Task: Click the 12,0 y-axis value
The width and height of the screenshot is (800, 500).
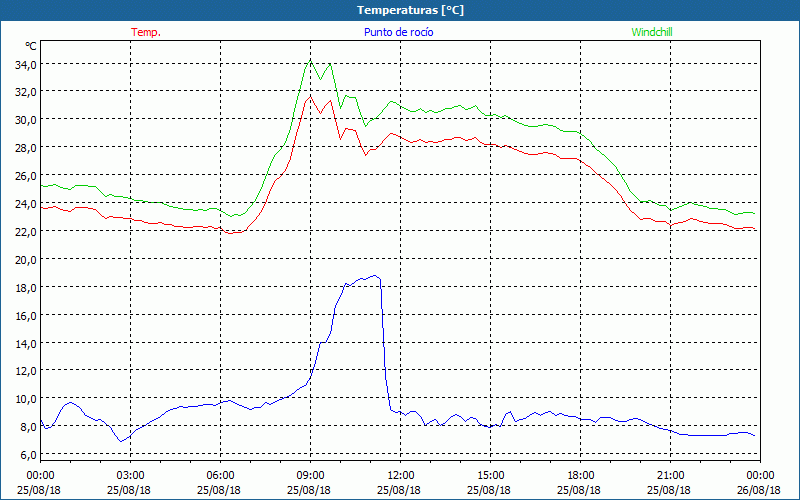Action: click(26, 371)
